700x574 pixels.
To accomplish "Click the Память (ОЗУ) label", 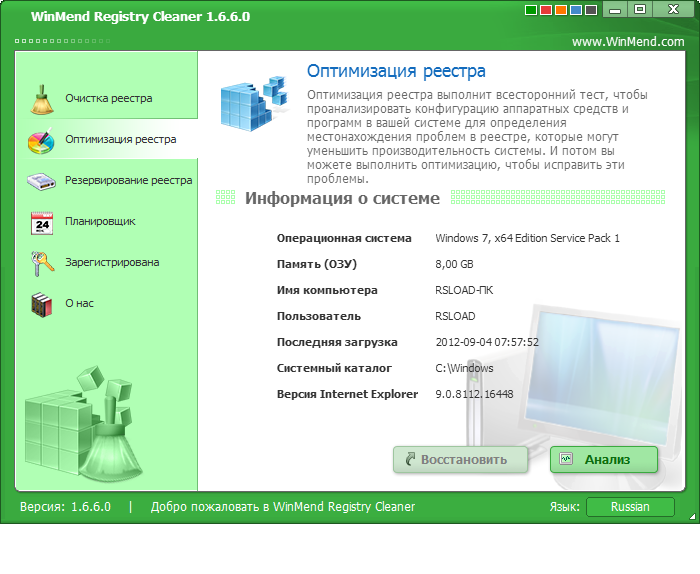I will pos(317,264).
